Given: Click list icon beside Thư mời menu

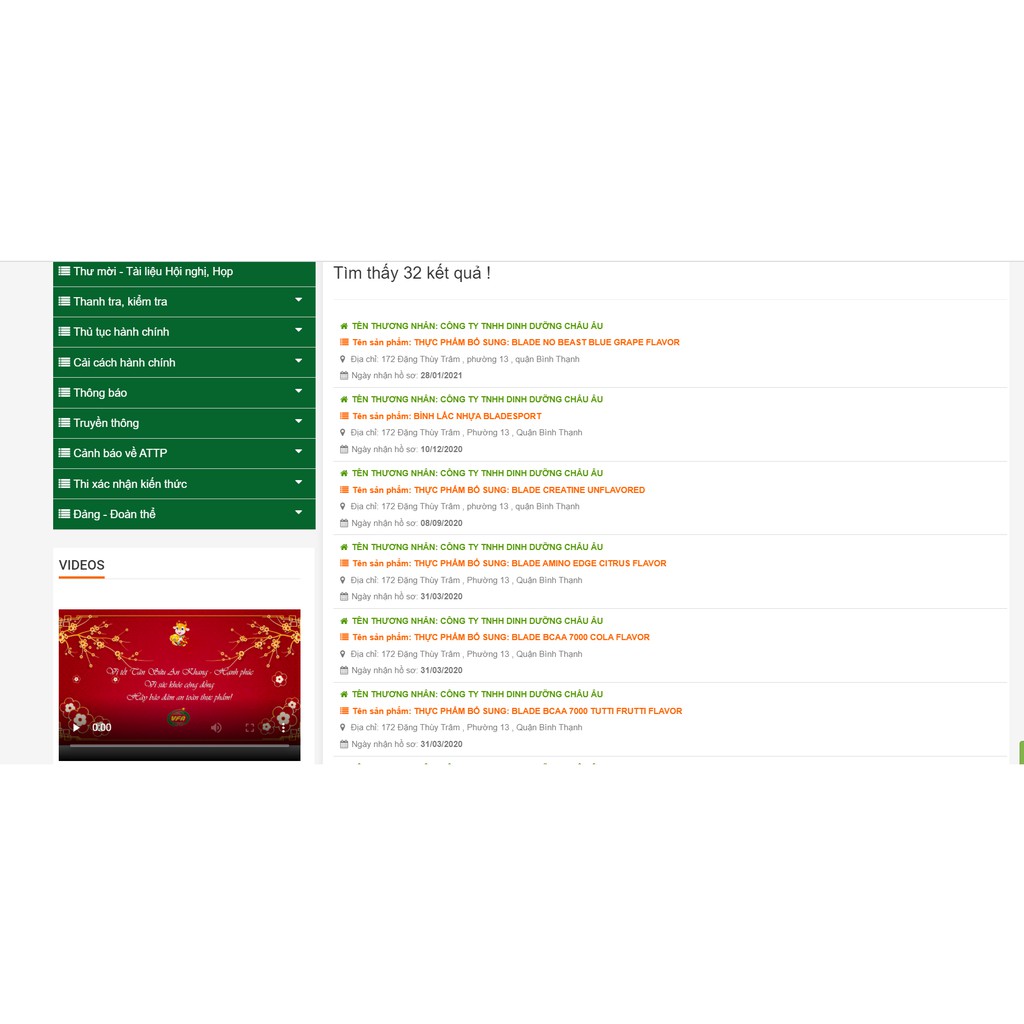Looking at the screenshot, I should [64, 271].
